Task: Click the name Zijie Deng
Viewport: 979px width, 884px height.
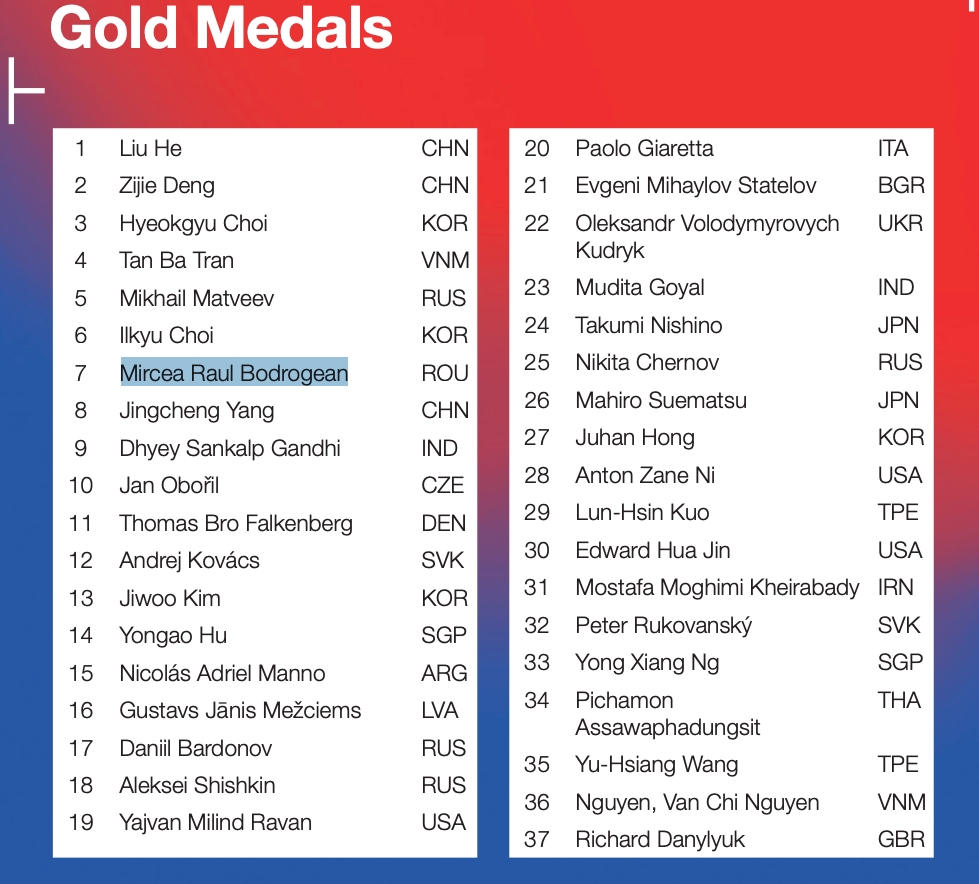Action: click(x=167, y=186)
